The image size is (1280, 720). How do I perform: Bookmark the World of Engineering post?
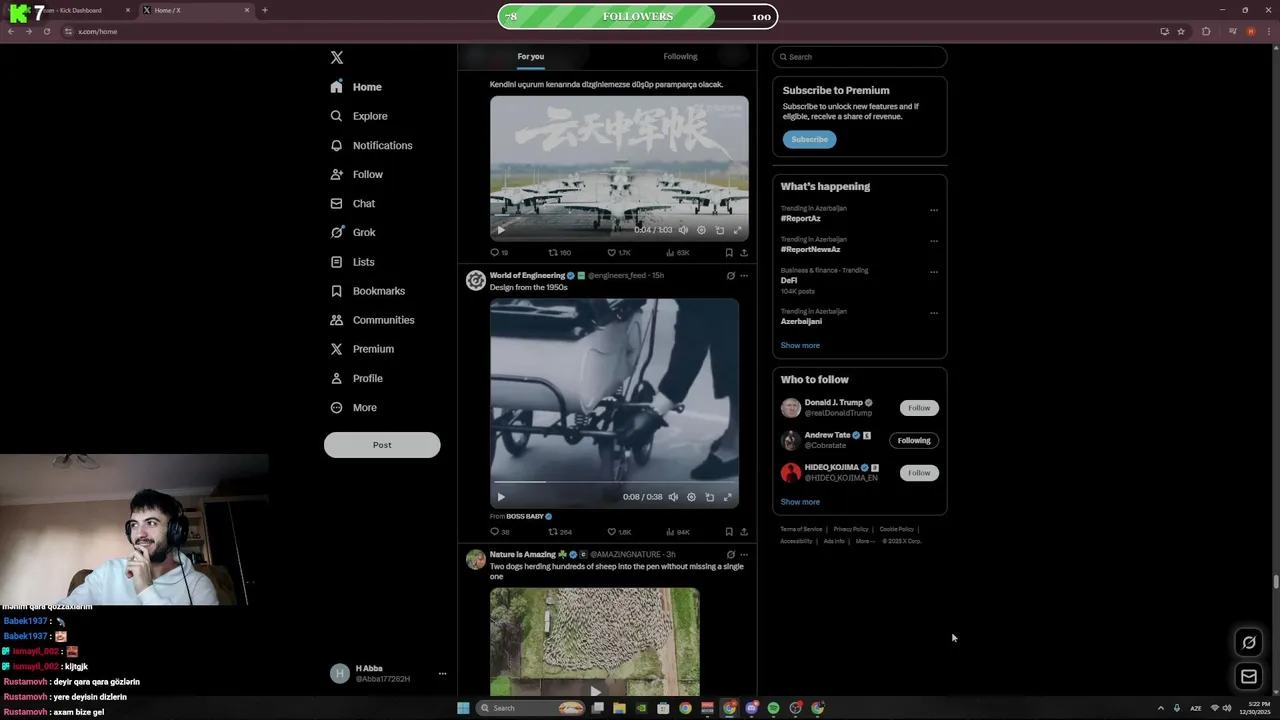click(x=729, y=532)
